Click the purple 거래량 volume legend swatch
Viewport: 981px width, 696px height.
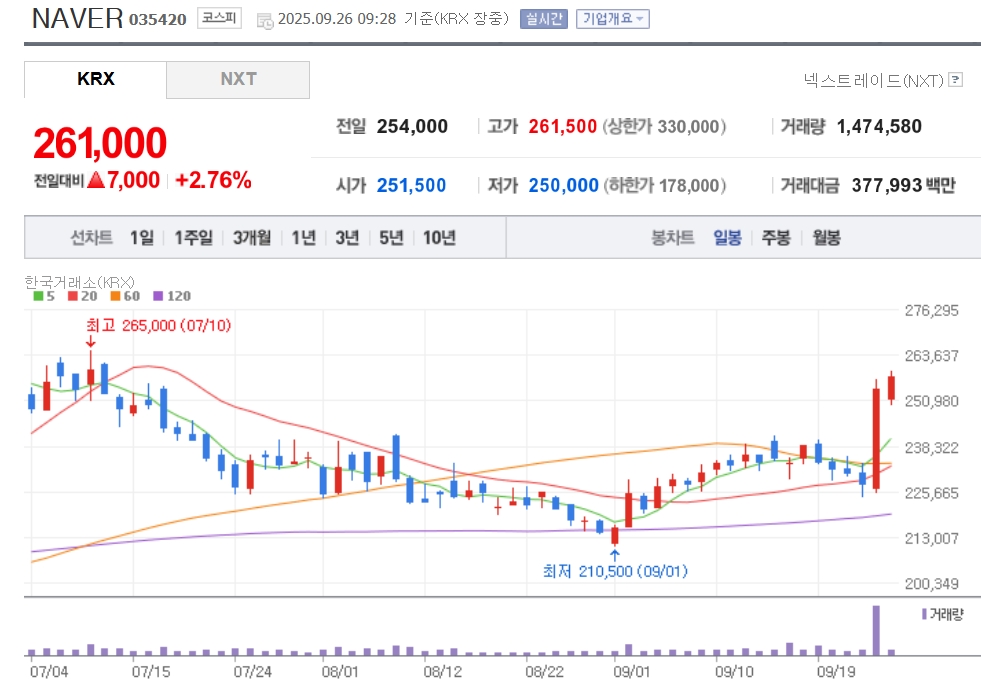(924, 614)
